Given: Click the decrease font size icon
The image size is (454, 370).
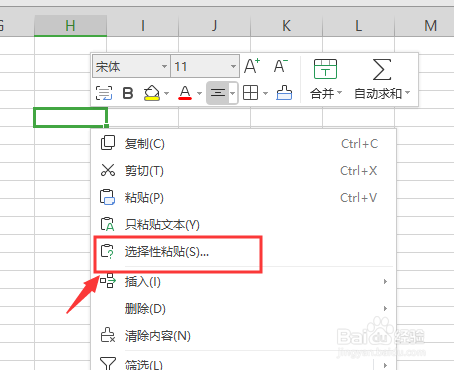Looking at the screenshot, I should tap(281, 66).
